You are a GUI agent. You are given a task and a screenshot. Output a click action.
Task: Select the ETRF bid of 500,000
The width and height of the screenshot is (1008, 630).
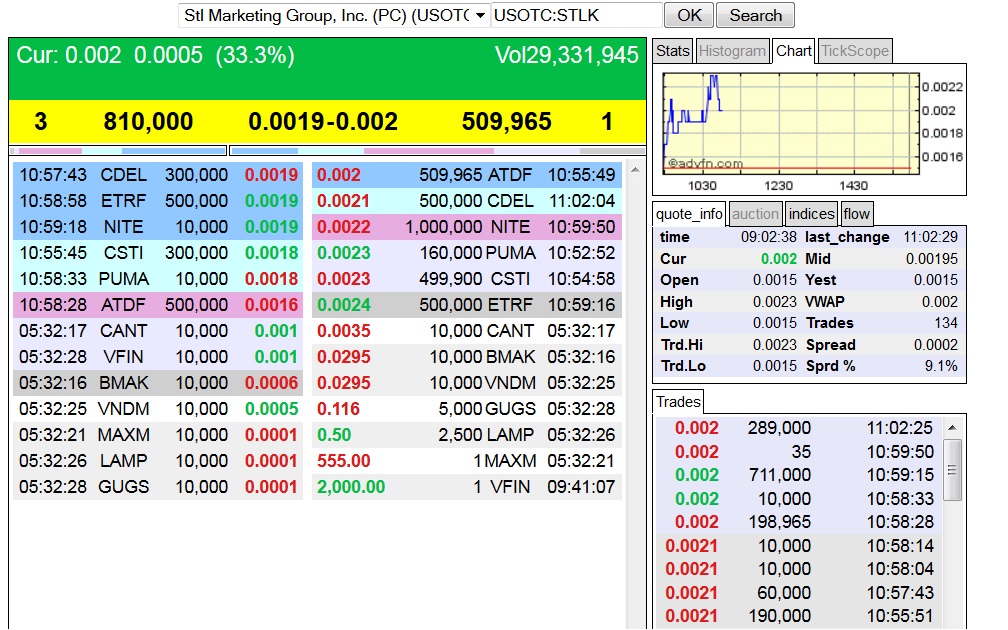pos(158,201)
